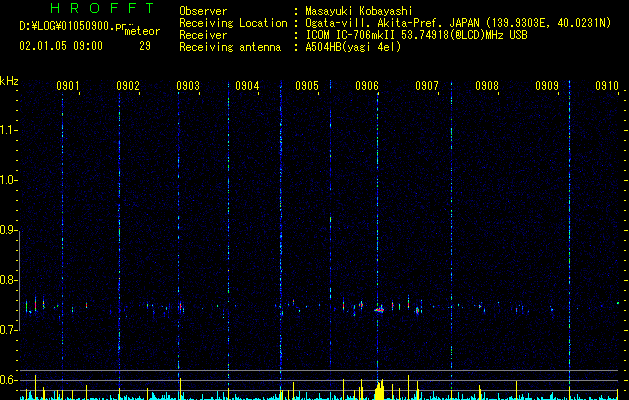Click the tall yellow intensity bar below 0906
The image size is (629, 400).
379,390
